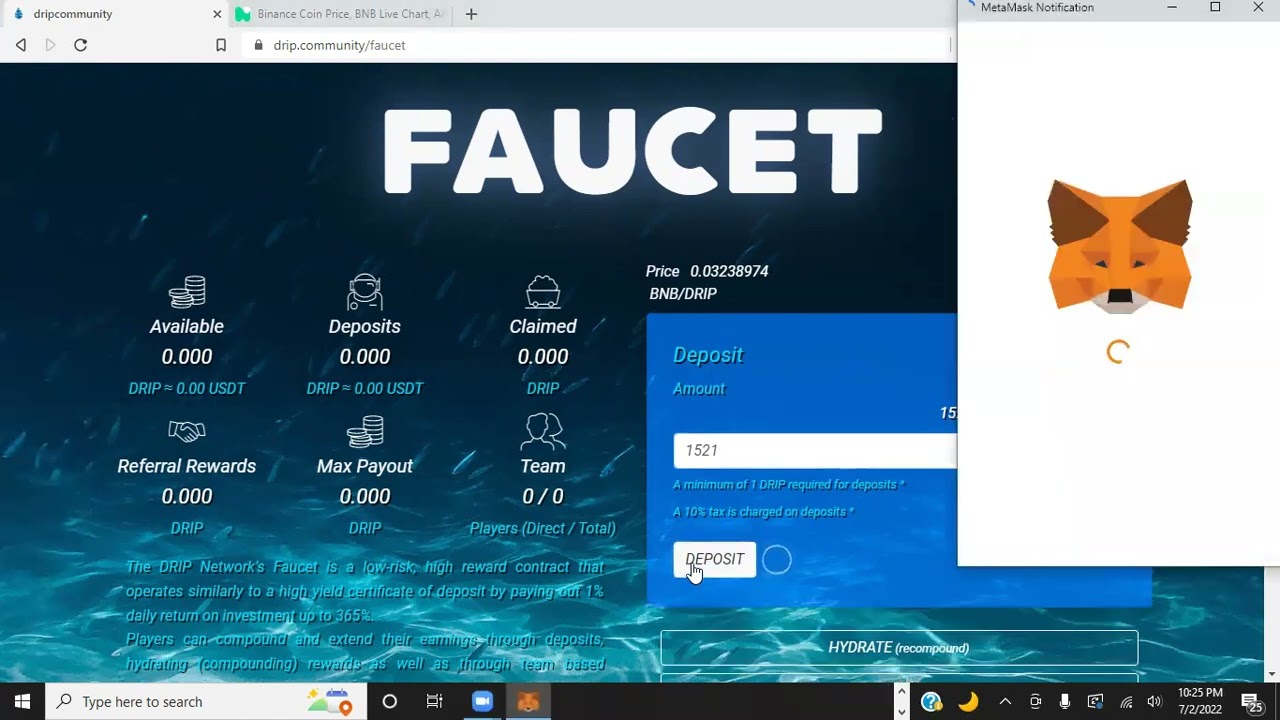Click the drip.community/faucet address bar
Image resolution: width=1280 pixels, height=720 pixels.
[x=600, y=45]
